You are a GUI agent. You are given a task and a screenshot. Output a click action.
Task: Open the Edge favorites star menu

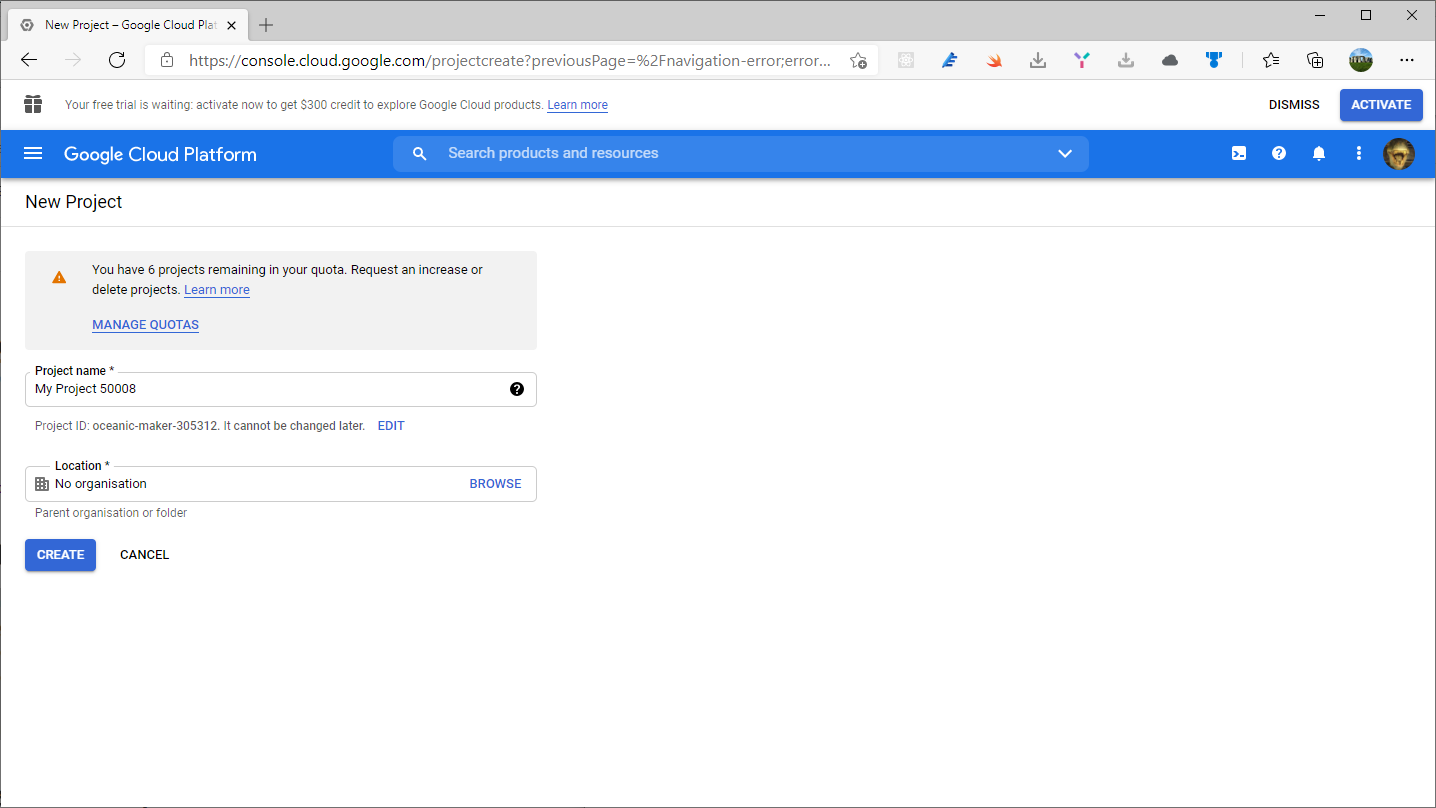[x=1270, y=60]
